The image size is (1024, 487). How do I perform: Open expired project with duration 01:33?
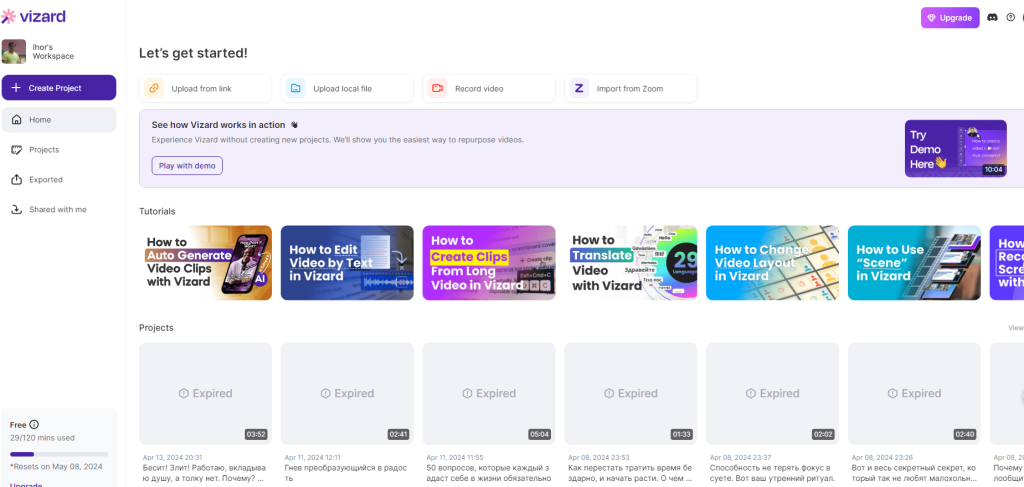(631, 394)
